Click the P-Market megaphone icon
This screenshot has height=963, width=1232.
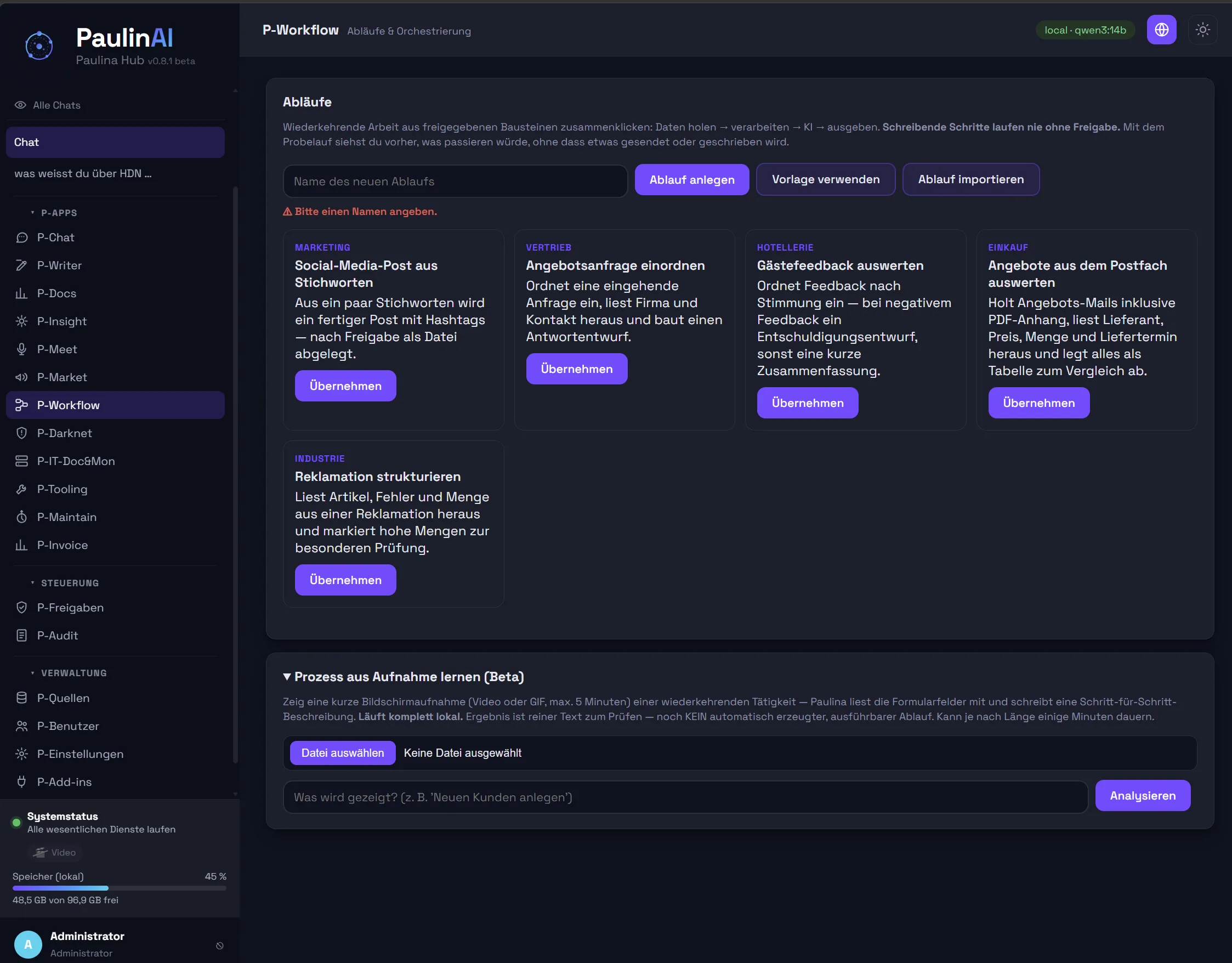(x=21, y=377)
